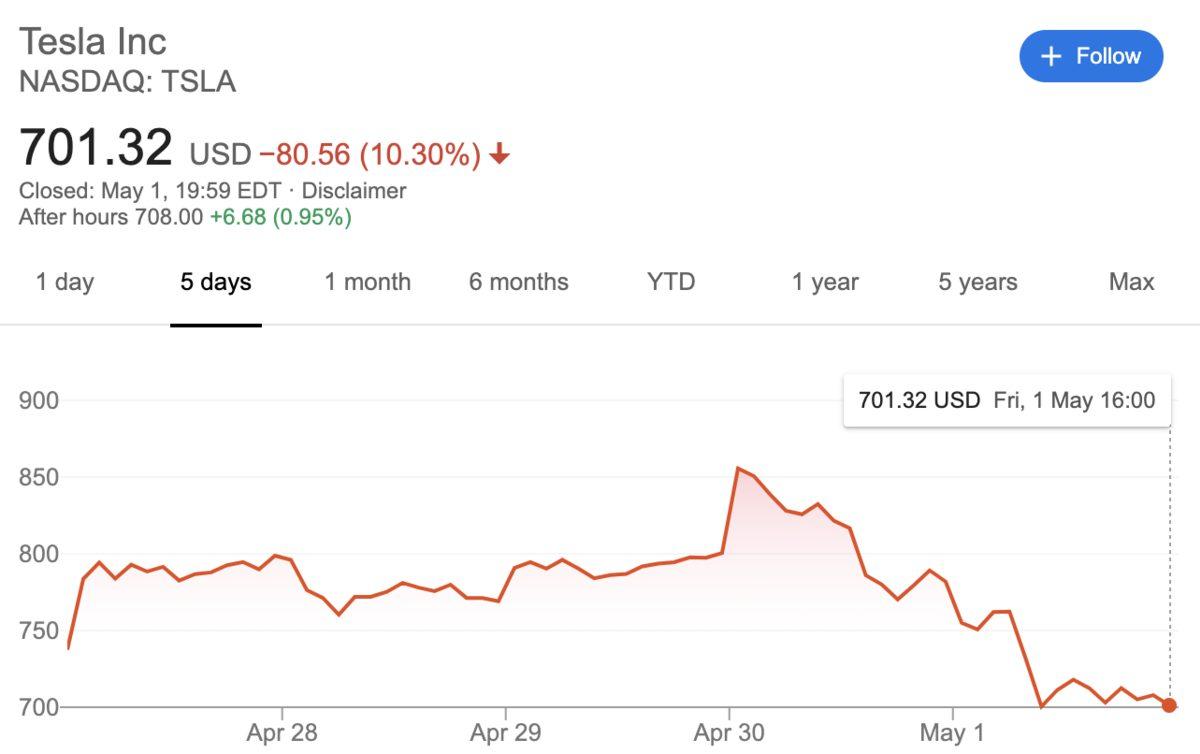Click the Apr 28 axis label
This screenshot has width=1200, height=754.
282,733
